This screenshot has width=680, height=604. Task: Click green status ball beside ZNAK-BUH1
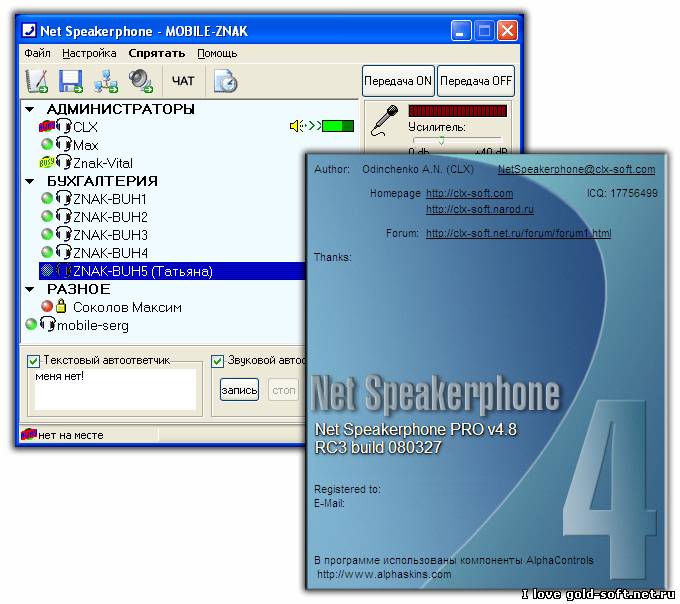pos(46,199)
